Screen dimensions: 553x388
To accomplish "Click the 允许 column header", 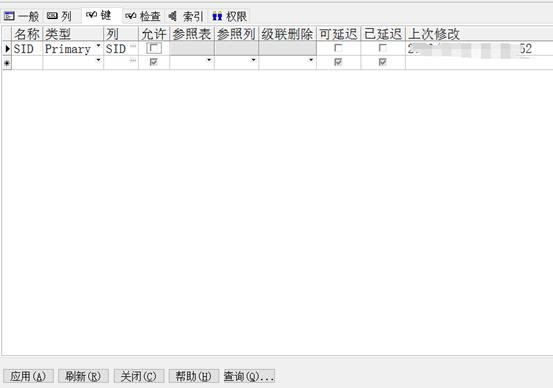I will coord(154,34).
